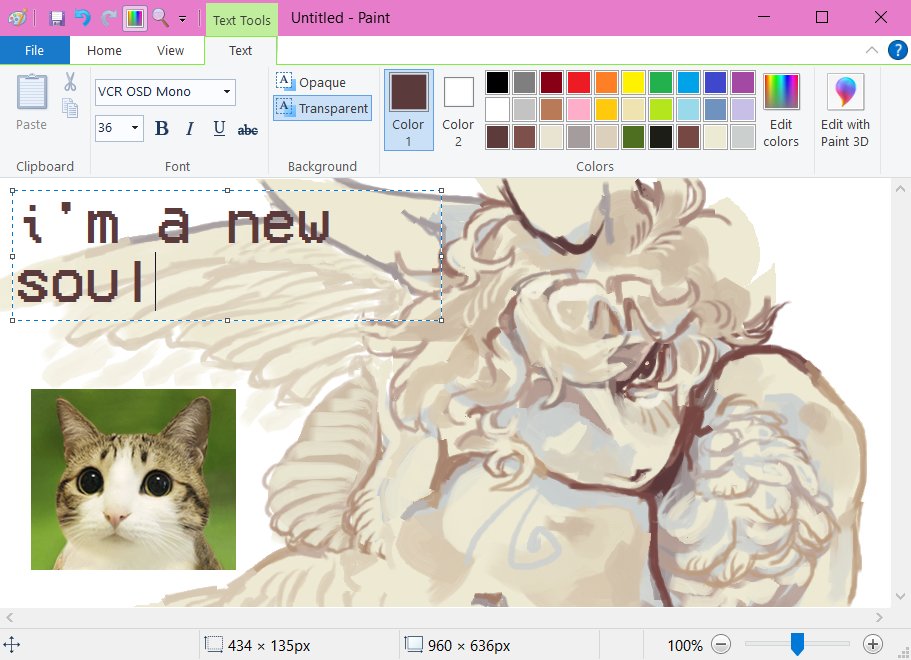Click Edit with Paint 3D

click(845, 110)
